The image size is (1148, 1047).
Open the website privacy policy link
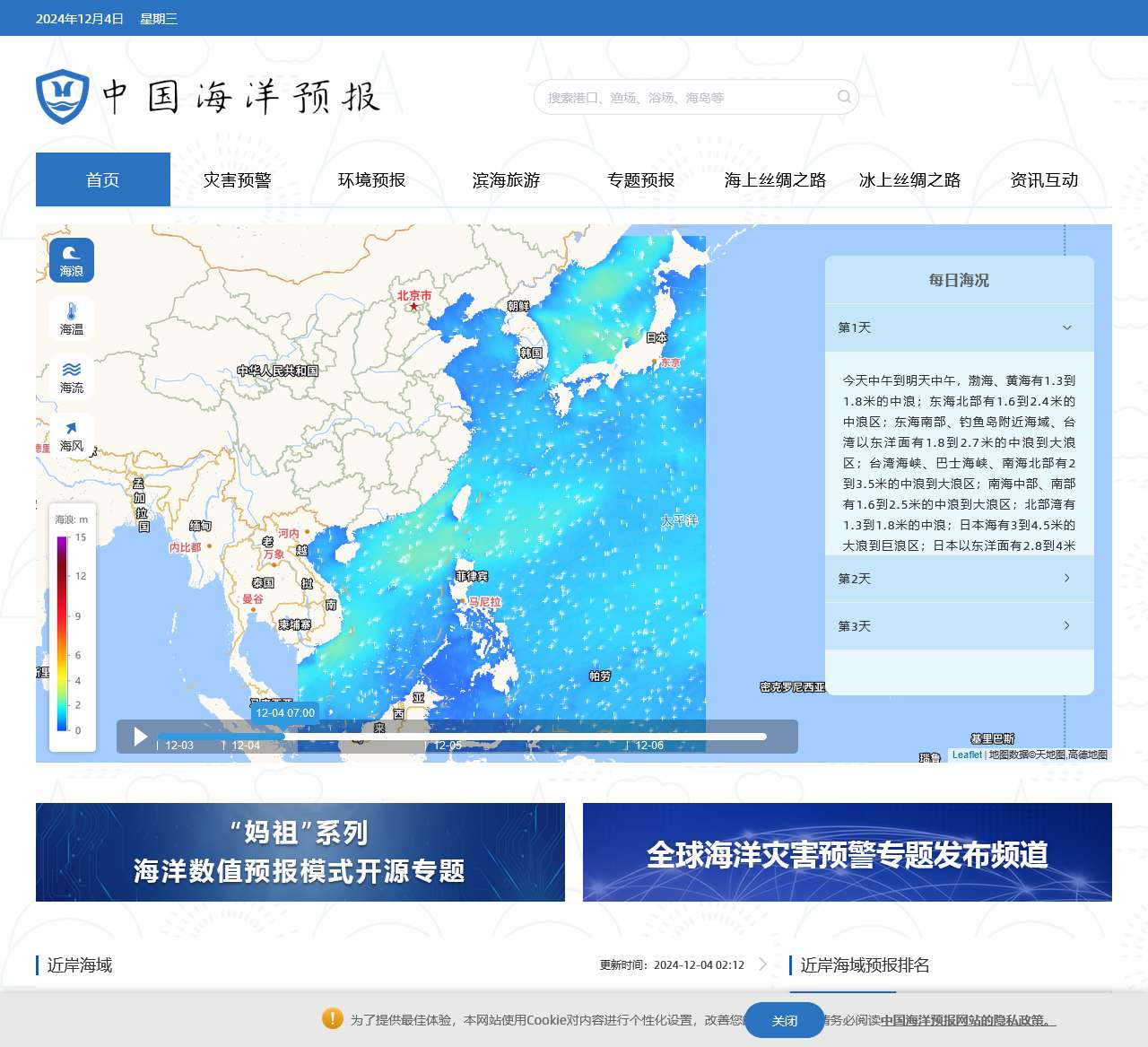pyautogui.click(x=967, y=1020)
